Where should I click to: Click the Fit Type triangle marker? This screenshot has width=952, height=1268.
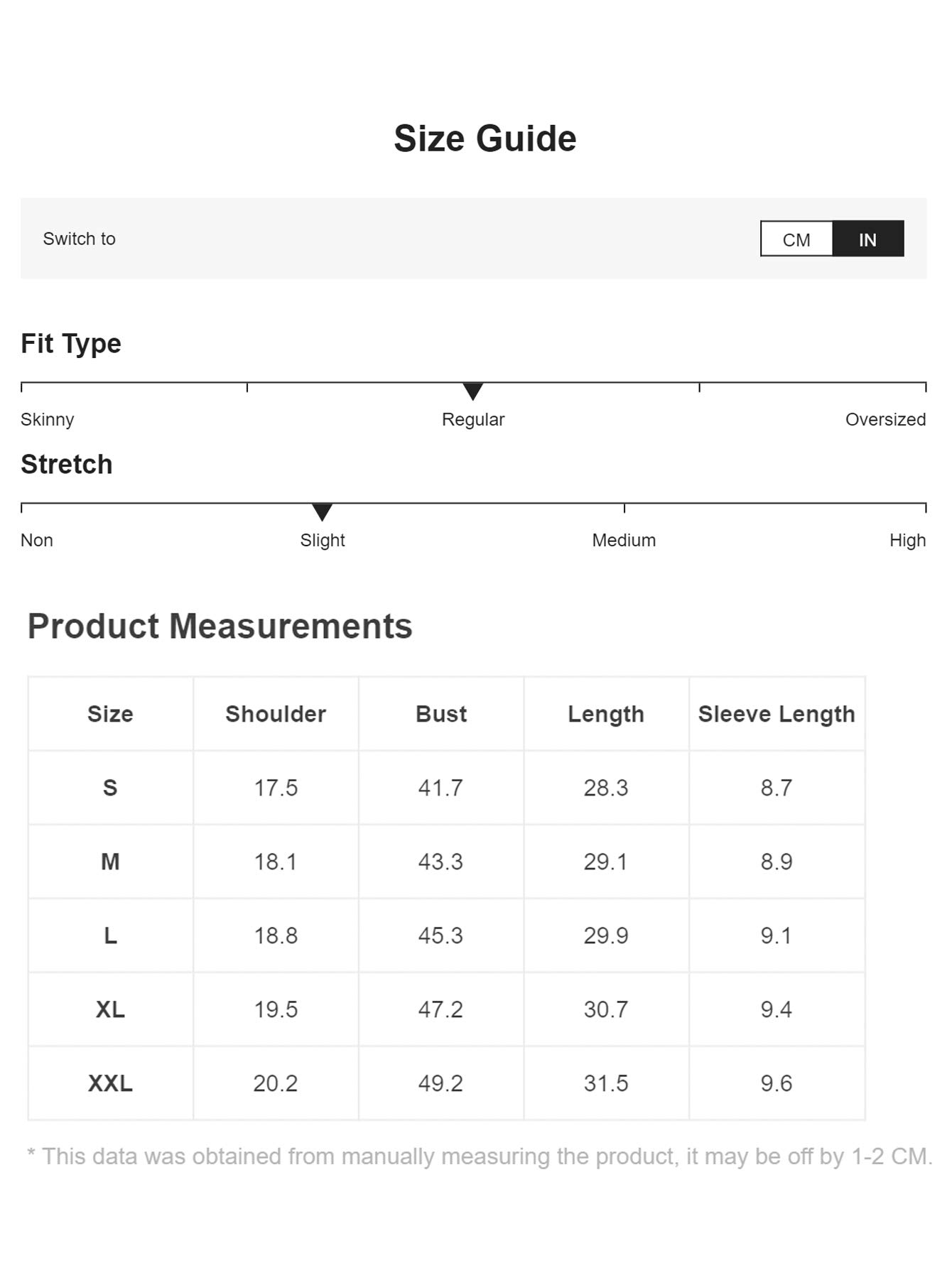[x=472, y=391]
